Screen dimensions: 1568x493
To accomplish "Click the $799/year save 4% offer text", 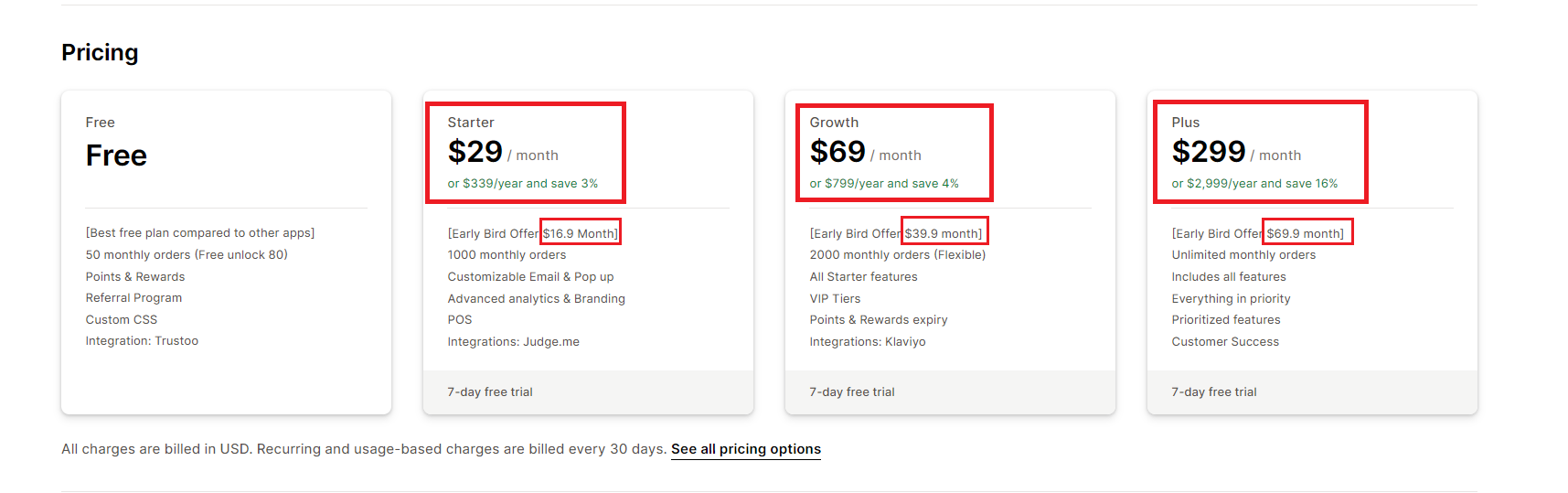I will [x=883, y=184].
